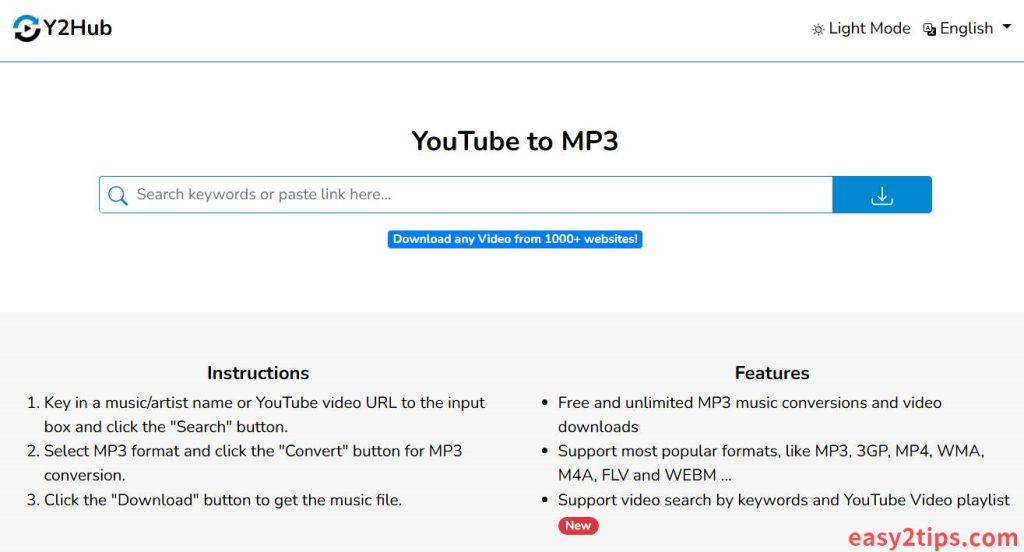Click the Features heading
This screenshot has height=552, width=1024.
[x=772, y=373]
